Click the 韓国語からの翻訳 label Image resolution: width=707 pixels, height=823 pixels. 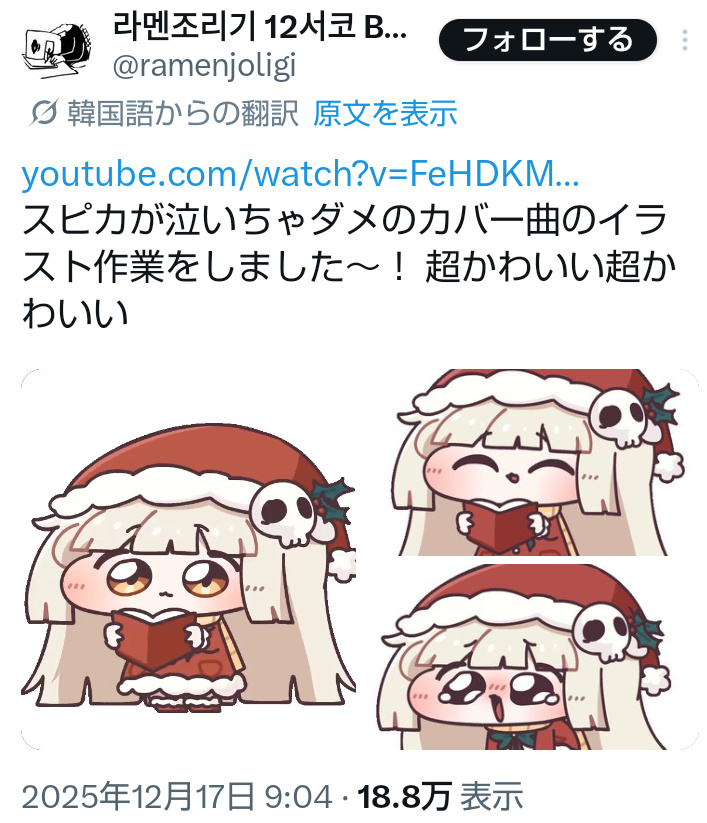pos(183,113)
